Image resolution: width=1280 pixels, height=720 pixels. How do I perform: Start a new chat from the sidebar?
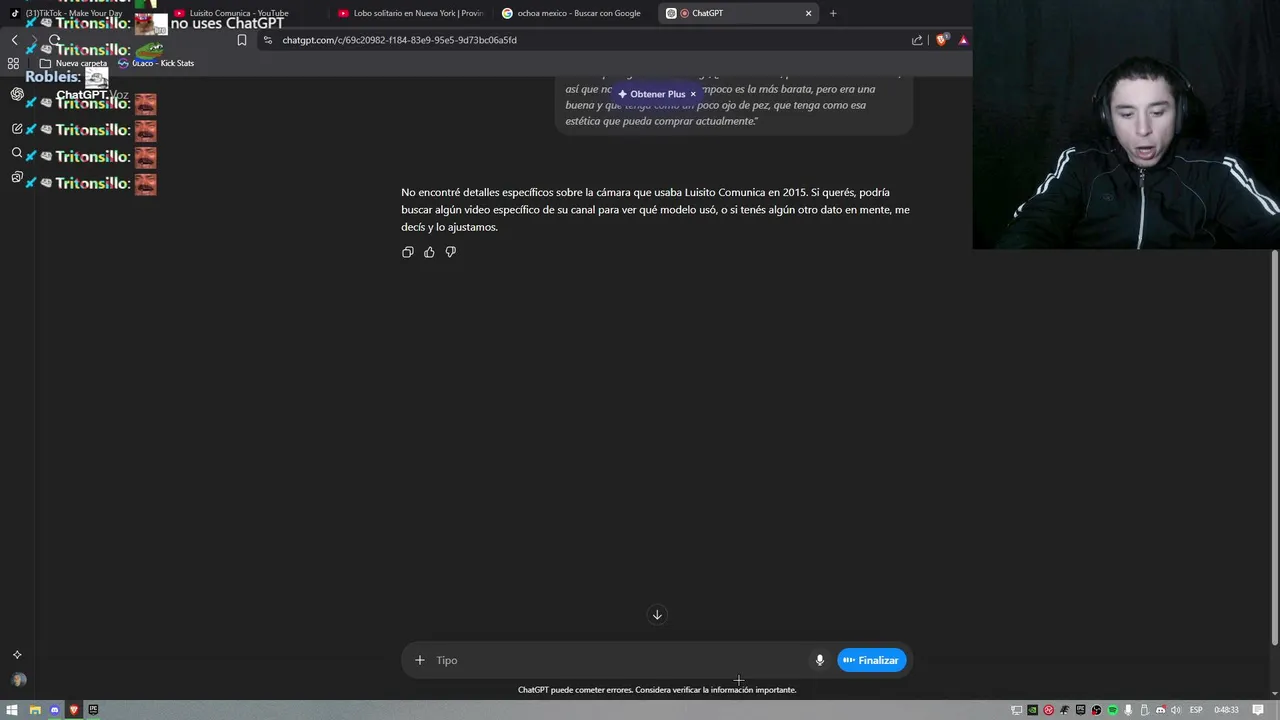[17, 129]
